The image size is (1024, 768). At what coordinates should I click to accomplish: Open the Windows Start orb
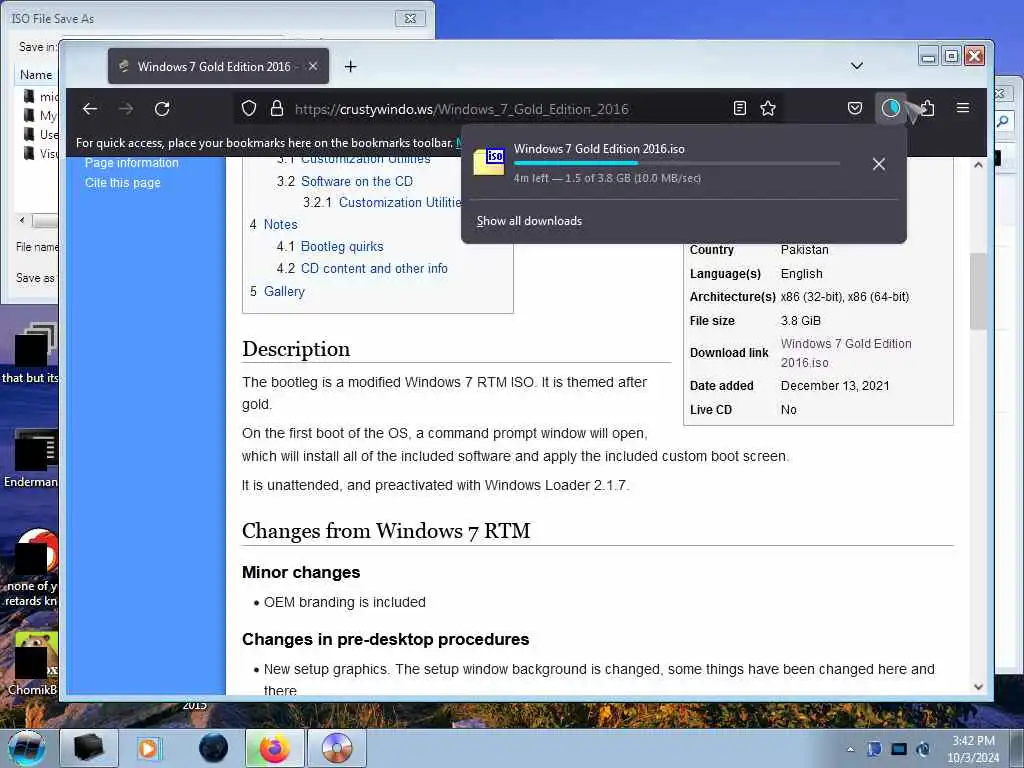point(27,748)
